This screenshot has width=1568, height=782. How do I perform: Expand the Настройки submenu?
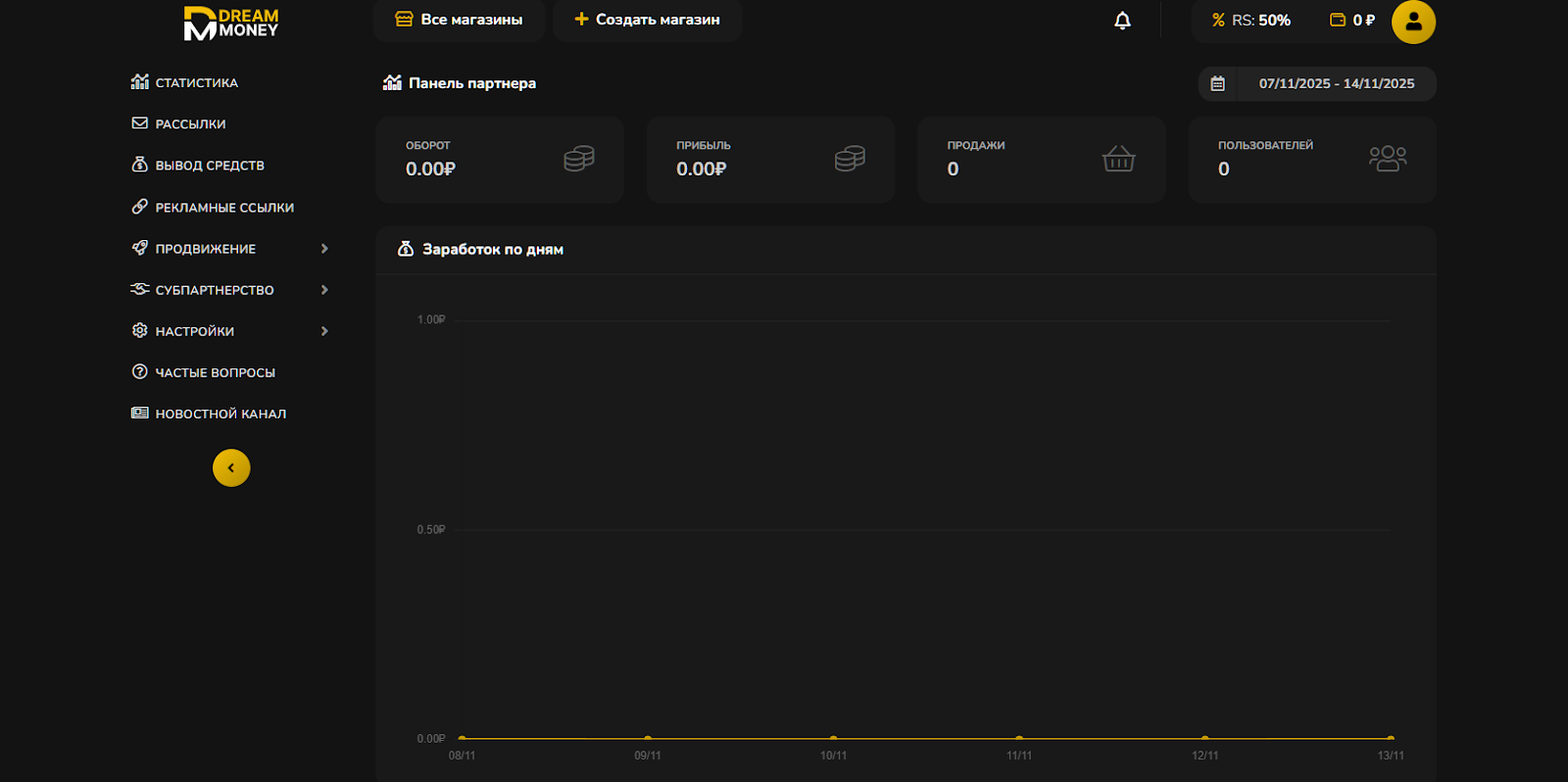pyautogui.click(x=324, y=331)
